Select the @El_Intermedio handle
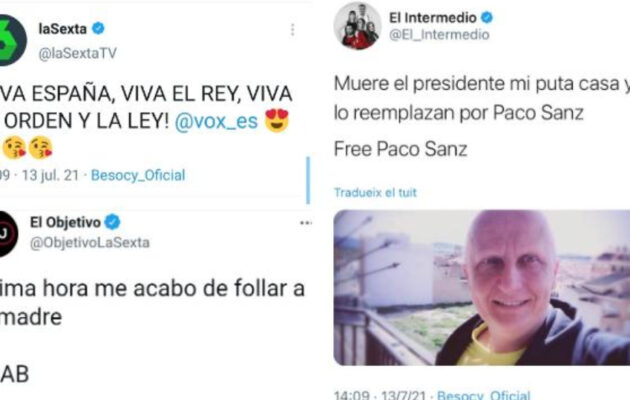This screenshot has width=630, height=400. (x=439, y=35)
